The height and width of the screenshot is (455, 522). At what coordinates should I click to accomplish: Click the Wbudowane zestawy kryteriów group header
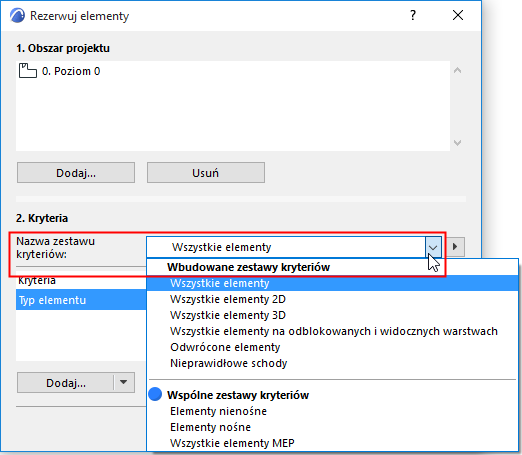[248, 267]
